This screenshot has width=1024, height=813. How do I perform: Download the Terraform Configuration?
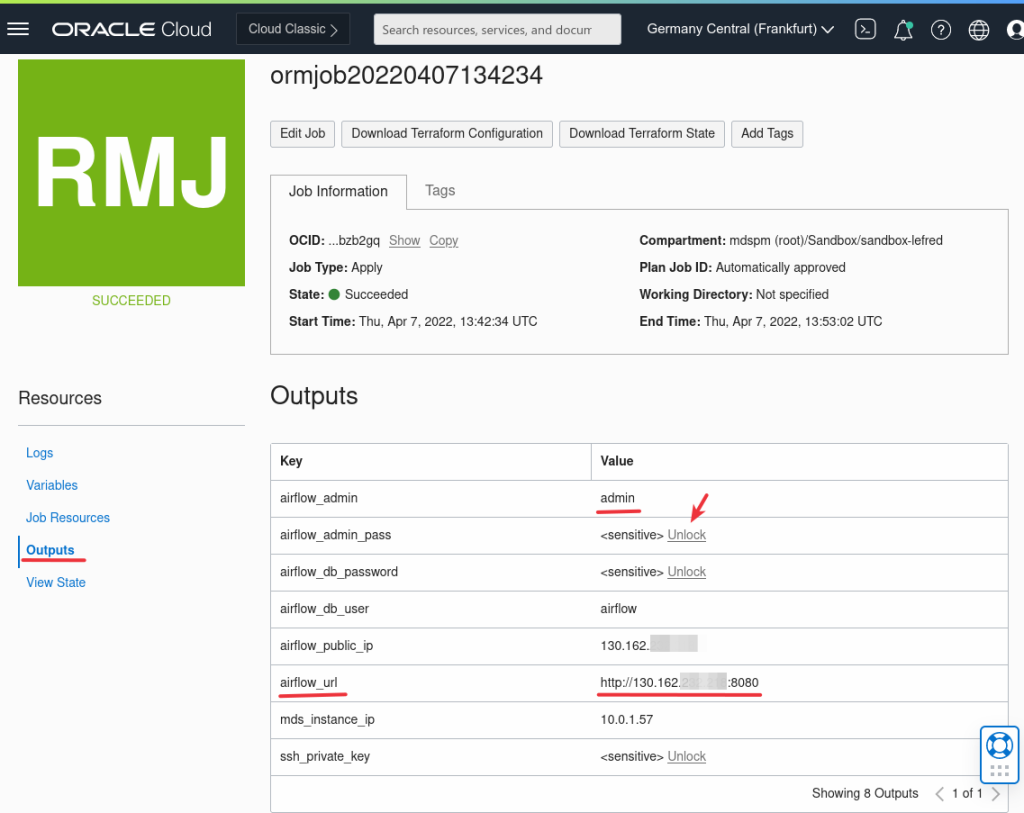446,133
